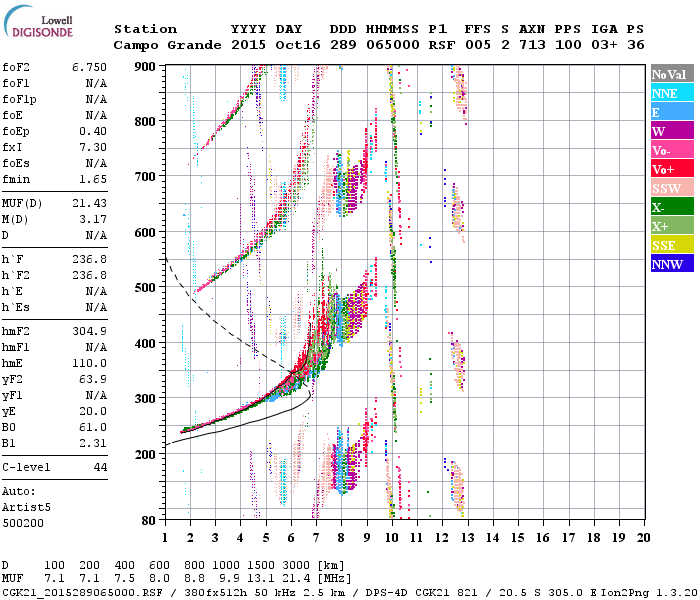
Task: Click the Artist5 auto-scaling label
Action: click(26, 508)
